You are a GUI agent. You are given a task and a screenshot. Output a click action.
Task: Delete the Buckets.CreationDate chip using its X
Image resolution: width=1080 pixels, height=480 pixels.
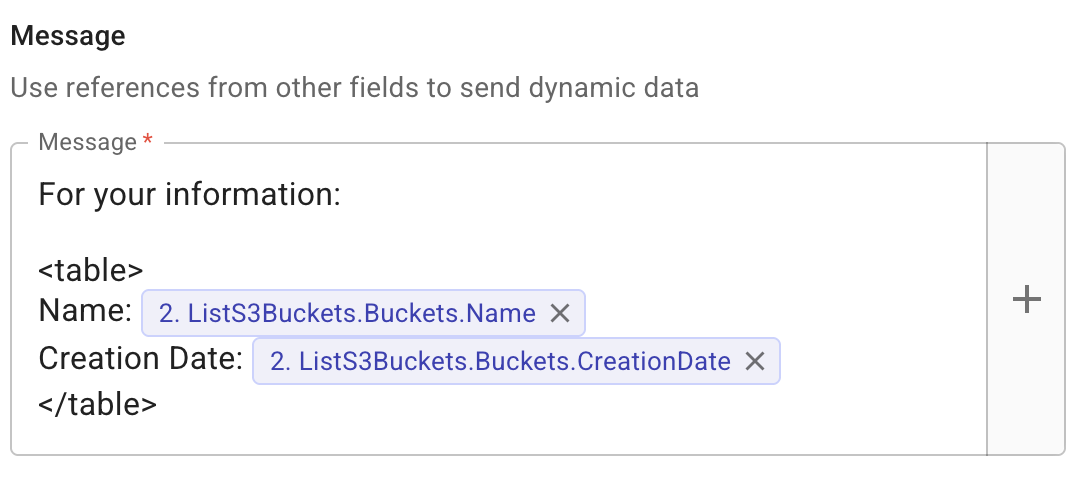(755, 362)
